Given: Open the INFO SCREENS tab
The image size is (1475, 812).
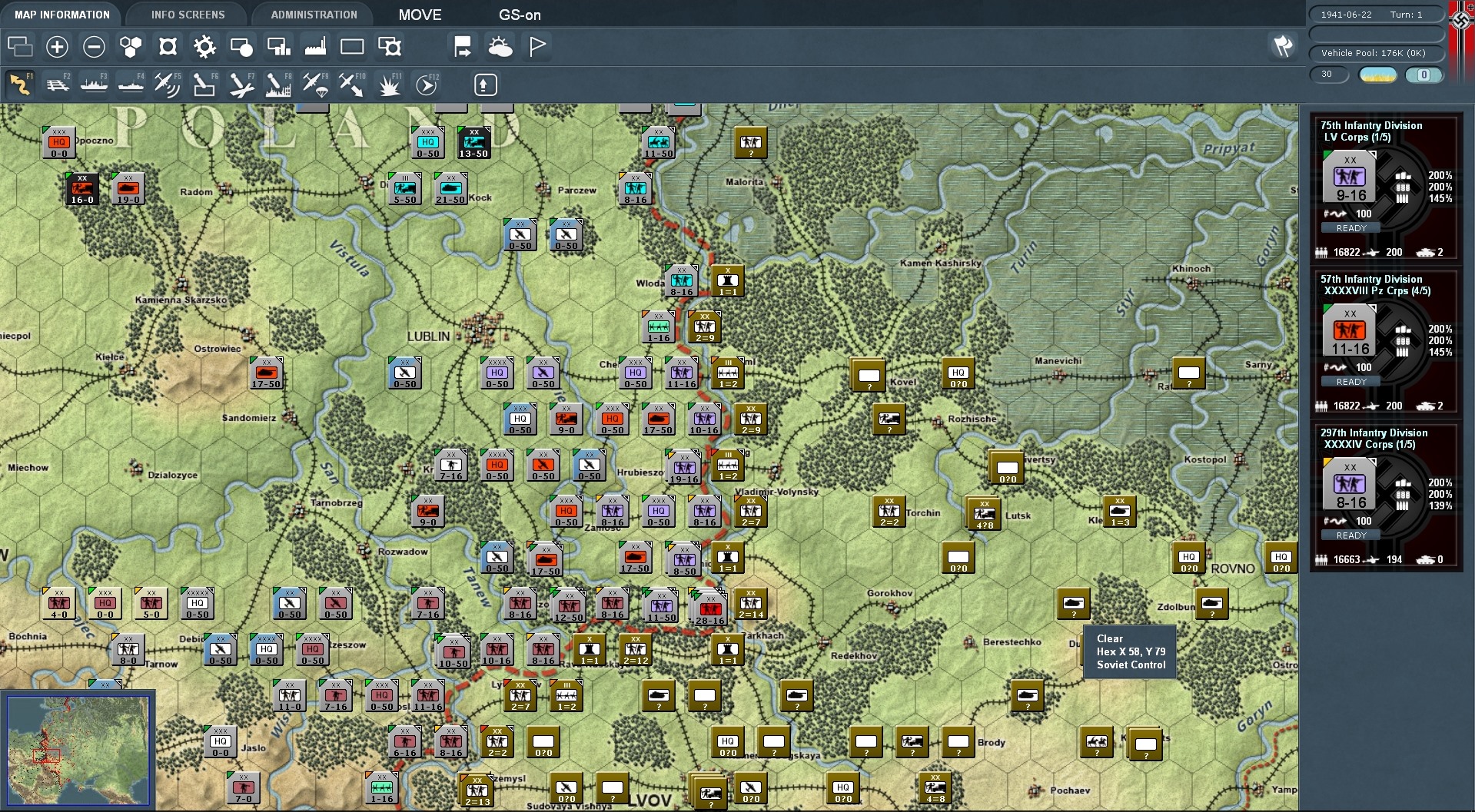Looking at the screenshot, I should click(188, 15).
